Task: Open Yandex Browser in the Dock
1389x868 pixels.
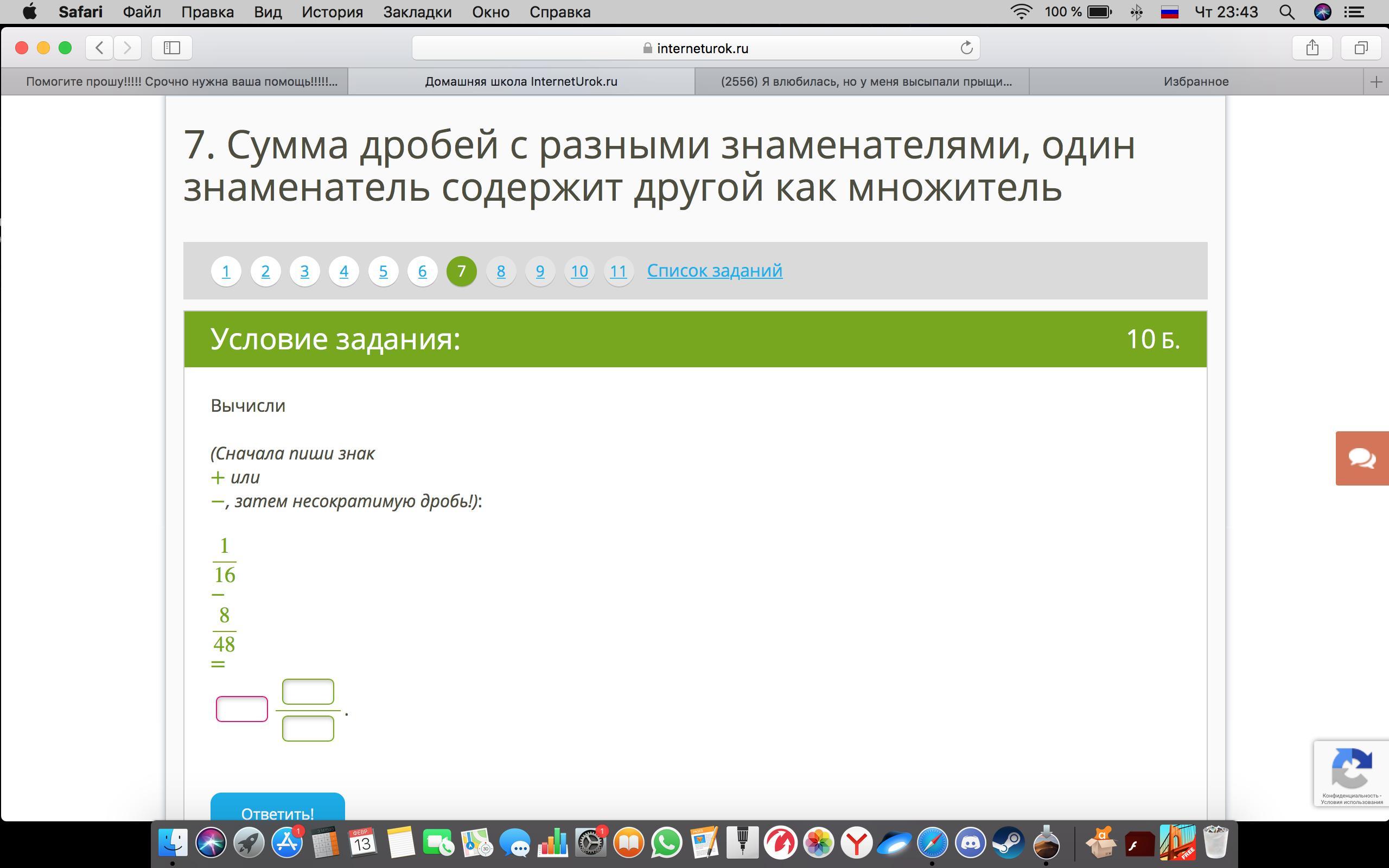Action: point(856,843)
